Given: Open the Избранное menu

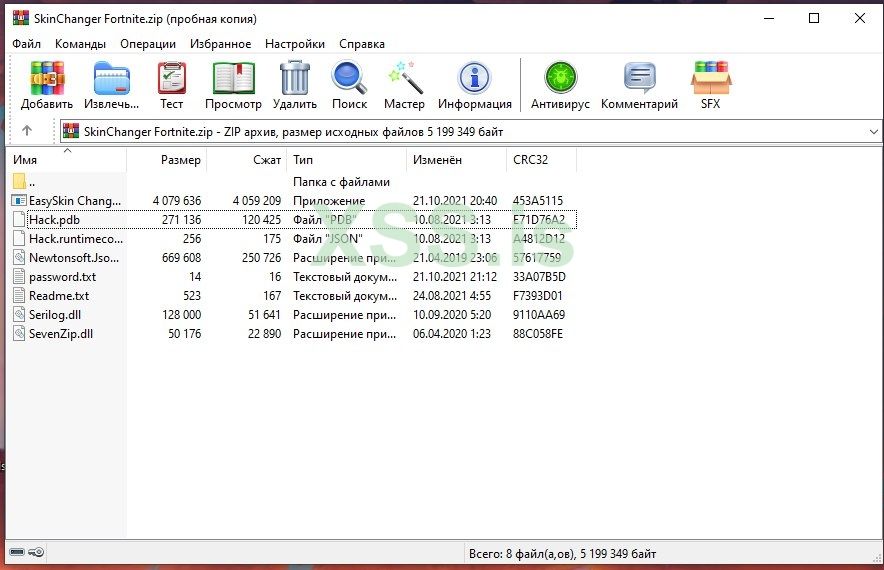Looking at the screenshot, I should [x=220, y=44].
